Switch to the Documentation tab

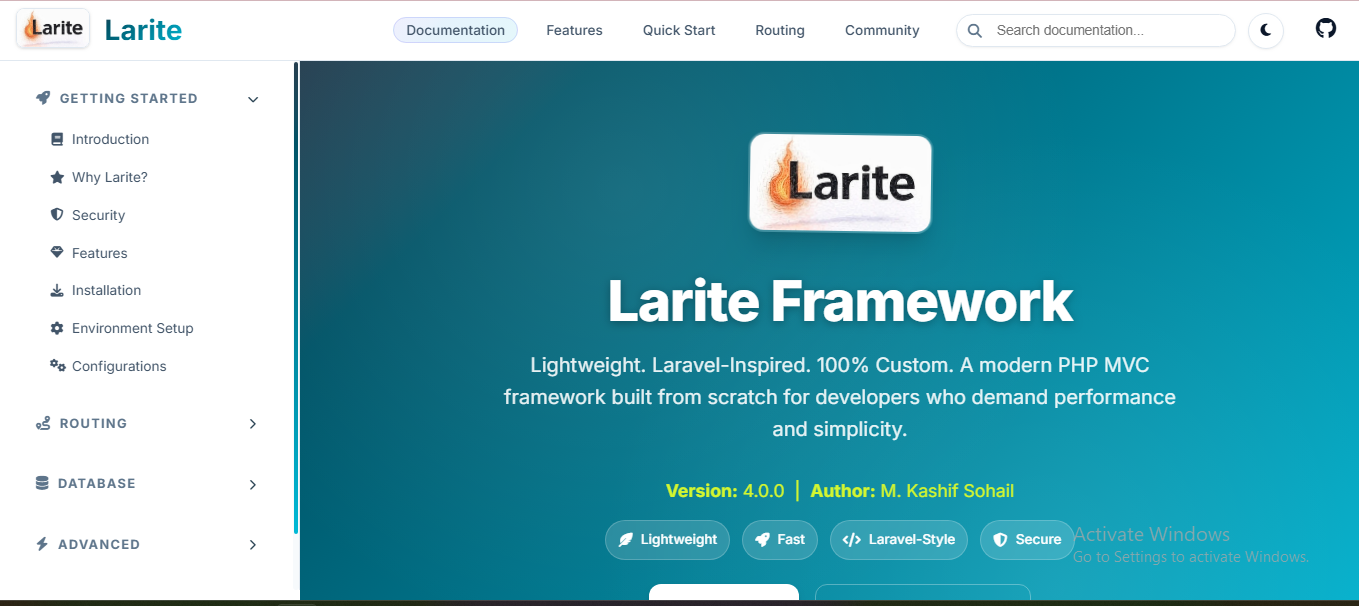[x=455, y=30]
